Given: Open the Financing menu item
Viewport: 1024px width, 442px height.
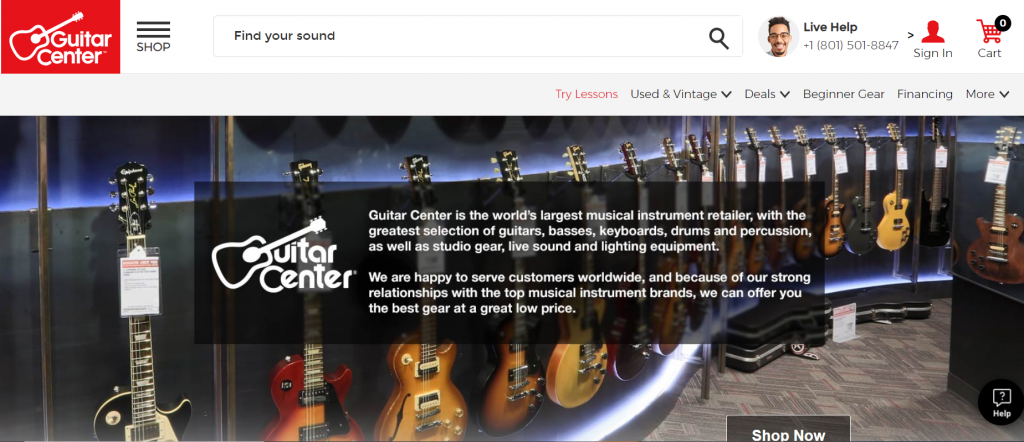Looking at the screenshot, I should tap(925, 94).
